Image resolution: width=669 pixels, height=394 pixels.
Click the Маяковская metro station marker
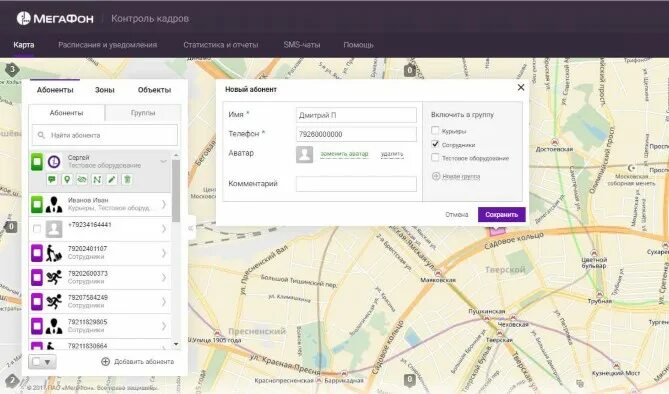[438, 273]
